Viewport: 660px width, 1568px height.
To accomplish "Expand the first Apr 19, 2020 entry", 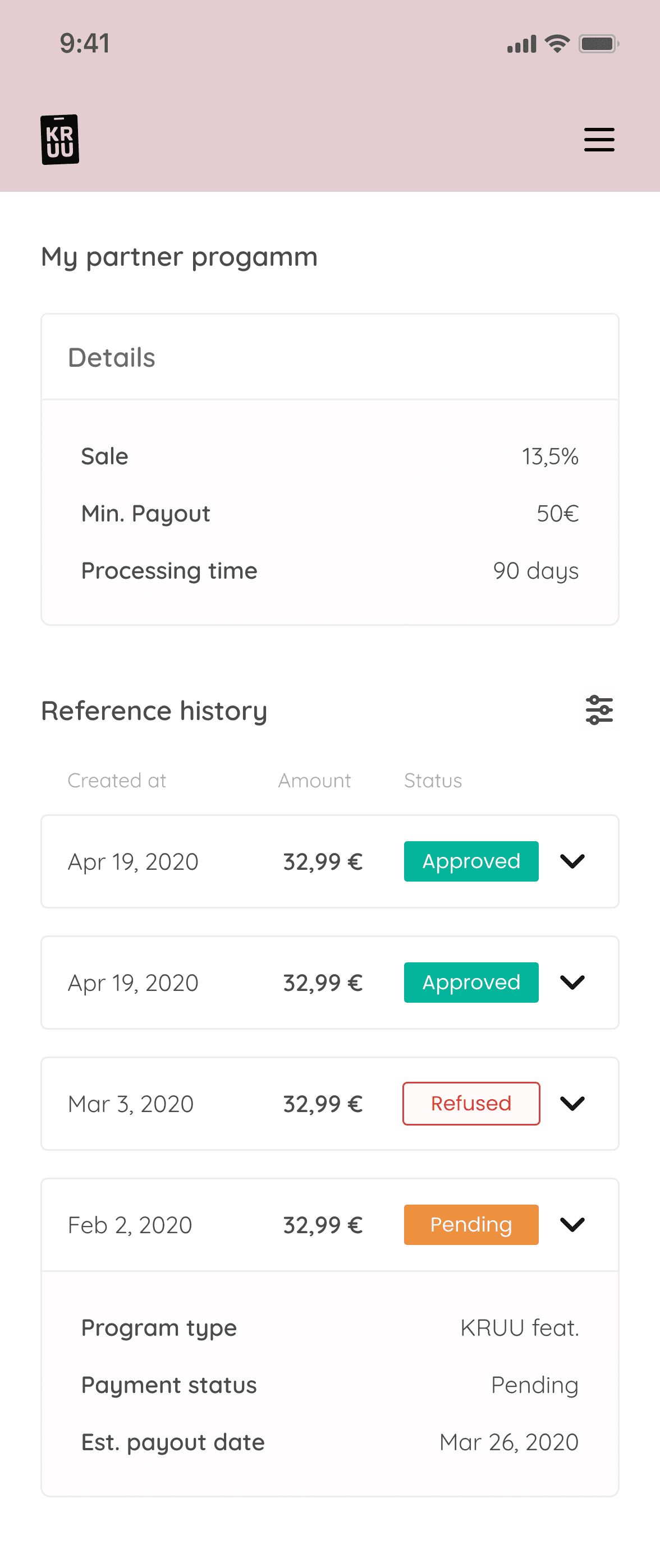I will [x=572, y=861].
